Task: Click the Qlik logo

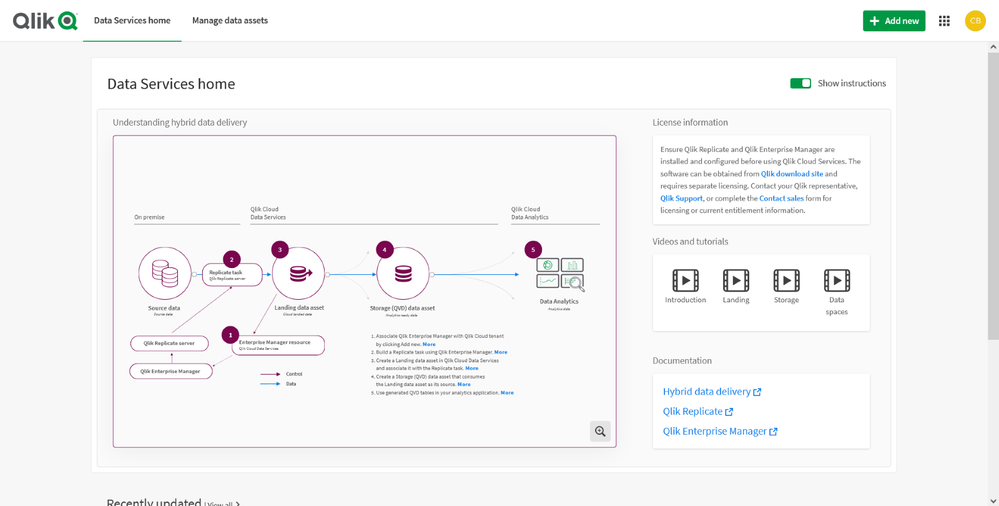Action: (45, 21)
